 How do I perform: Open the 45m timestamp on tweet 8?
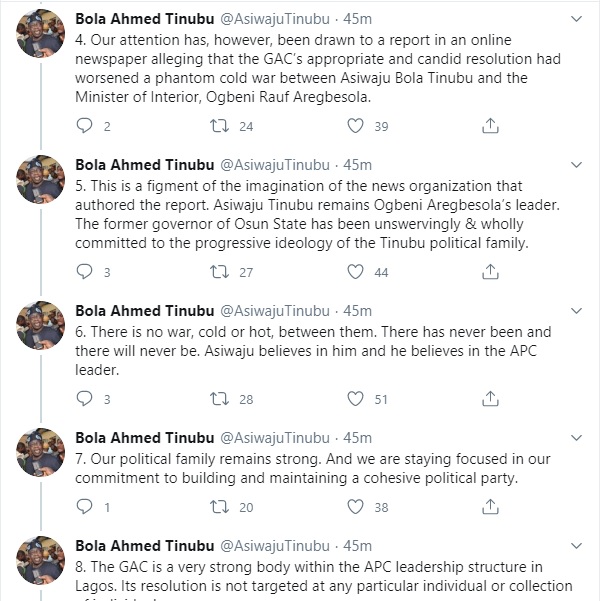[x=358, y=545]
